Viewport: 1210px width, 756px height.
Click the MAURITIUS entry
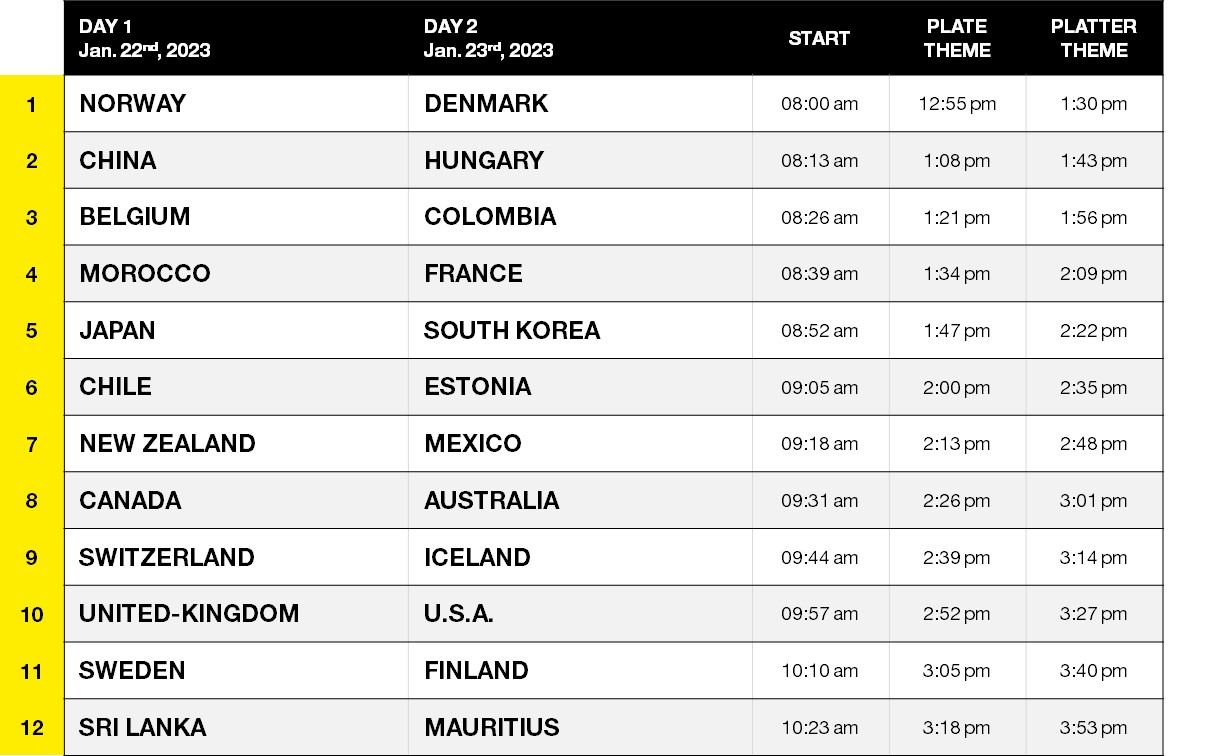(491, 727)
